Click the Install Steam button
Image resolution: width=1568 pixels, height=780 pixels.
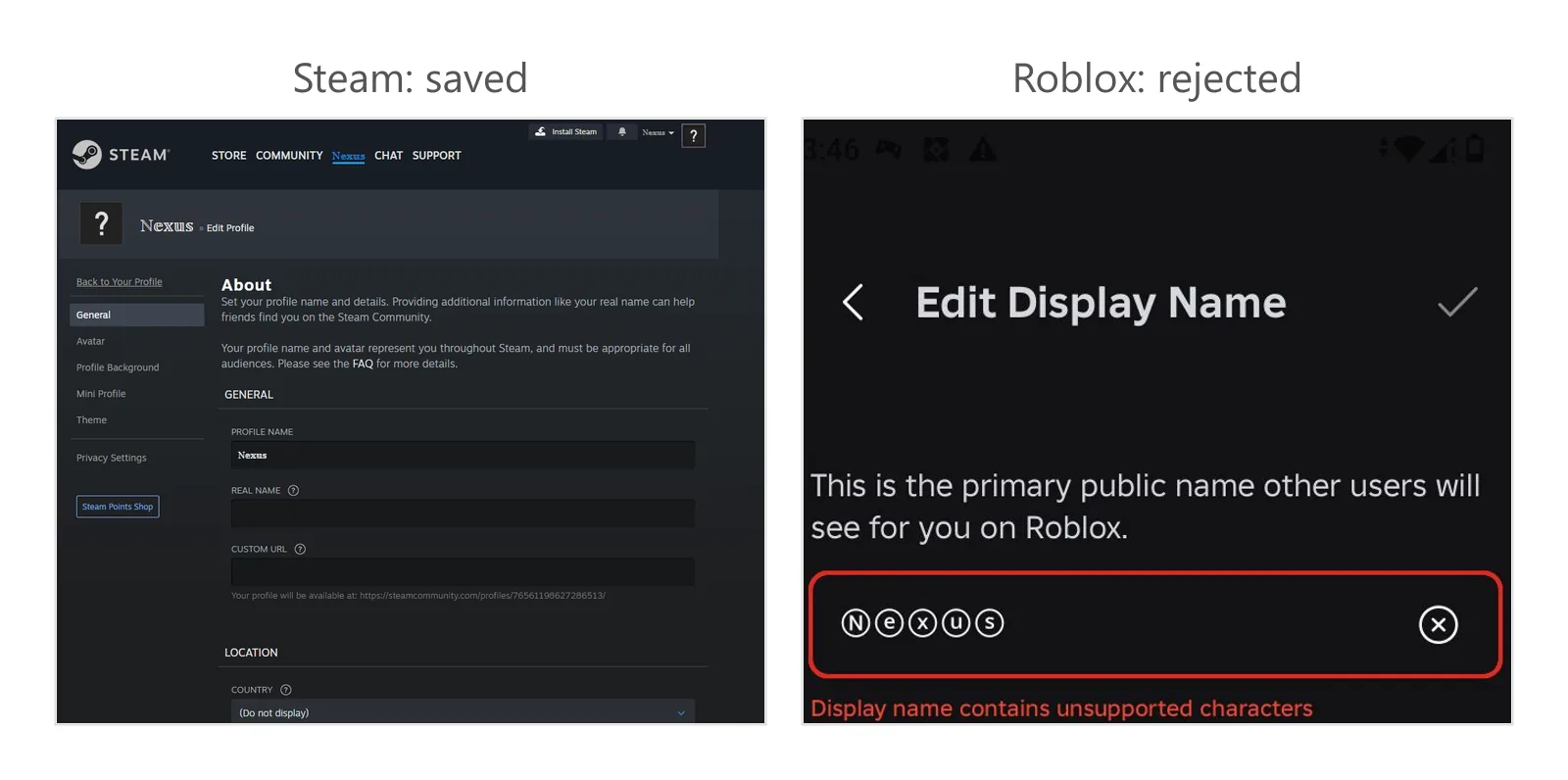tap(565, 131)
